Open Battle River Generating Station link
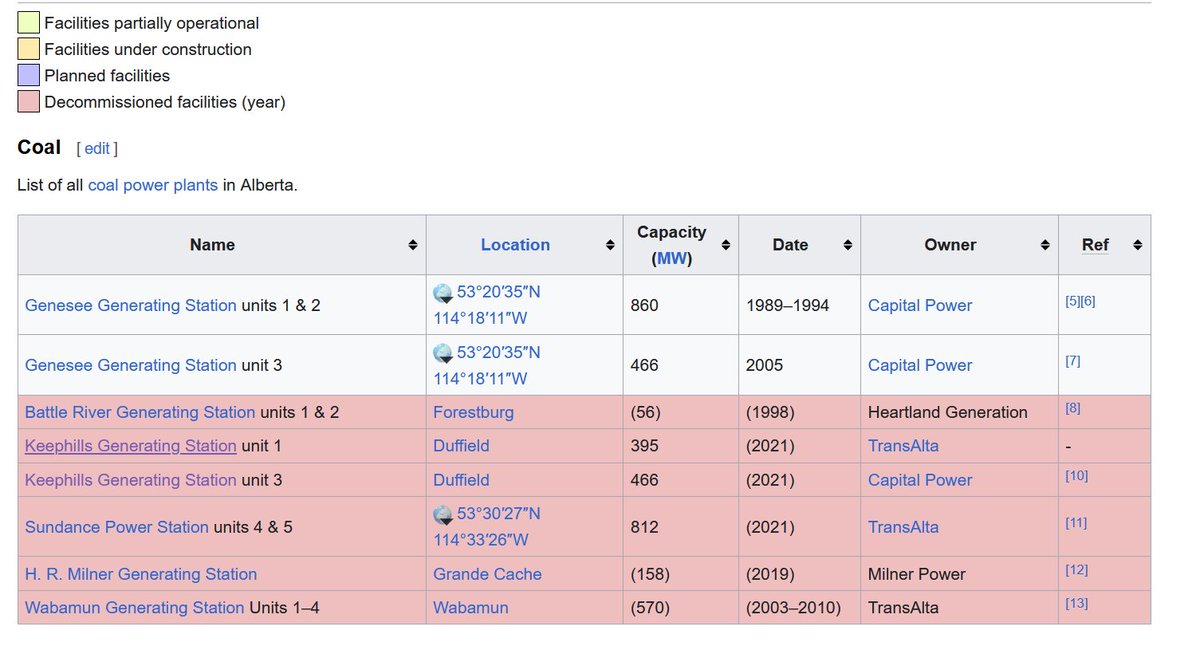This screenshot has width=1200, height=646. (140, 412)
